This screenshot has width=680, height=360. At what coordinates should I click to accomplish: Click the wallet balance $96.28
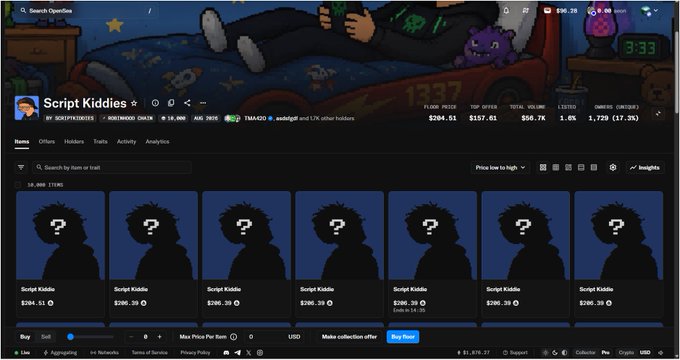561,10
